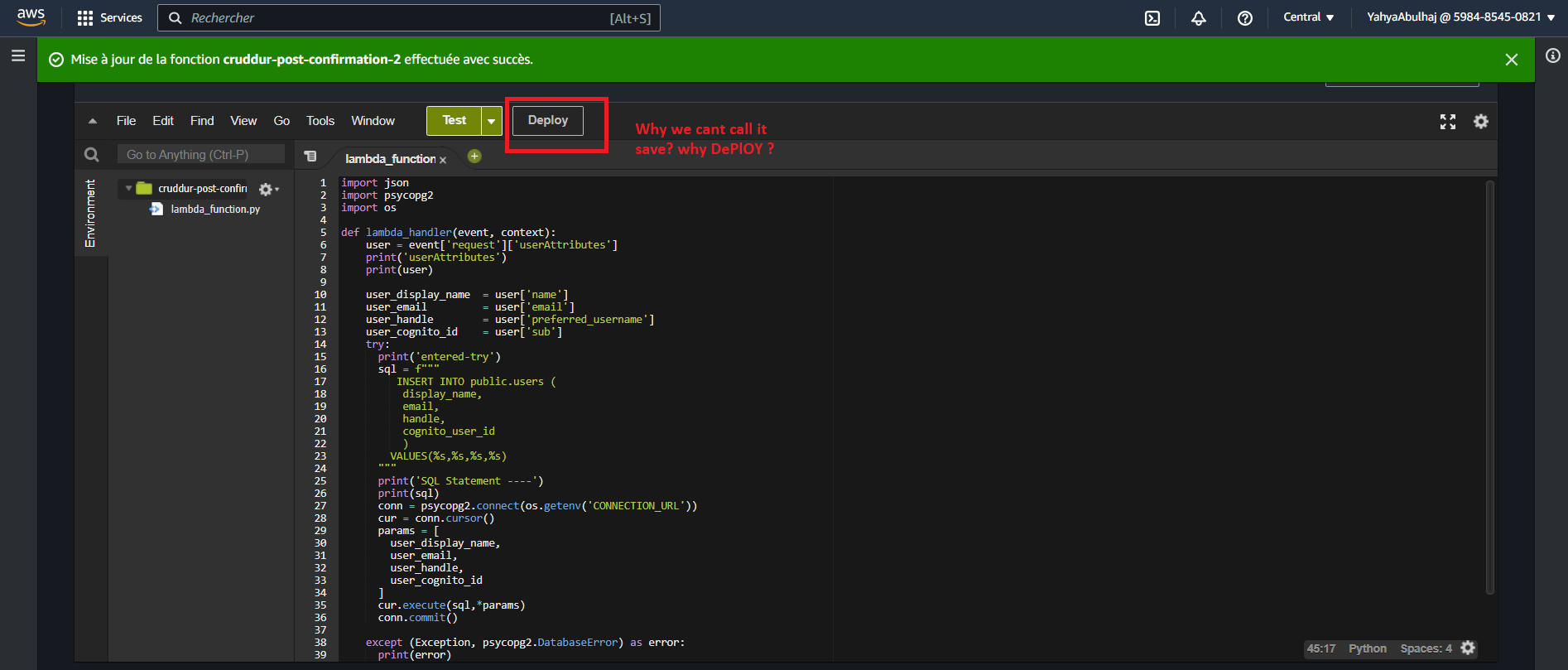
Task: Expand the Central region dropdown
Action: point(1308,17)
